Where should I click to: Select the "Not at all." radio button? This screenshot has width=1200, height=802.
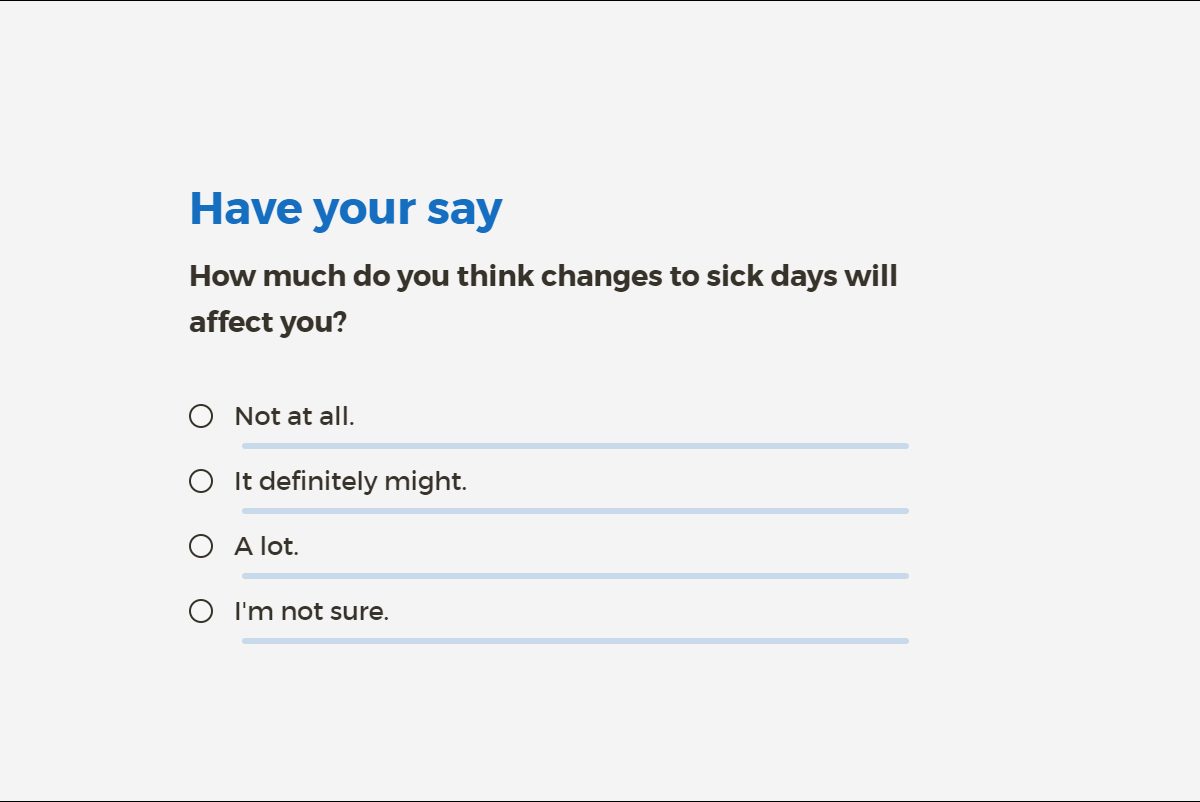point(201,416)
